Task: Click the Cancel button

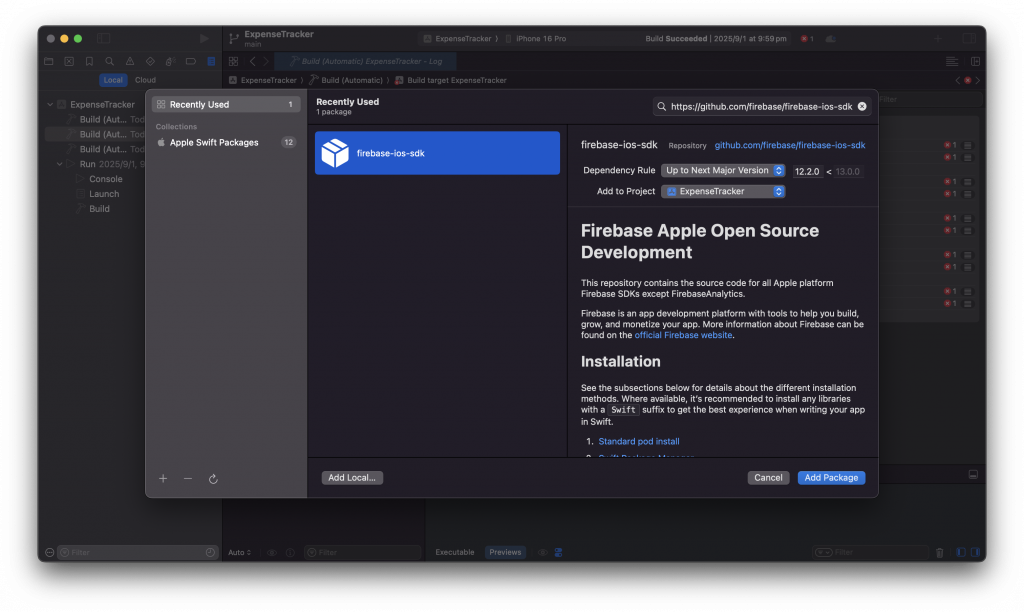Action: 768,478
